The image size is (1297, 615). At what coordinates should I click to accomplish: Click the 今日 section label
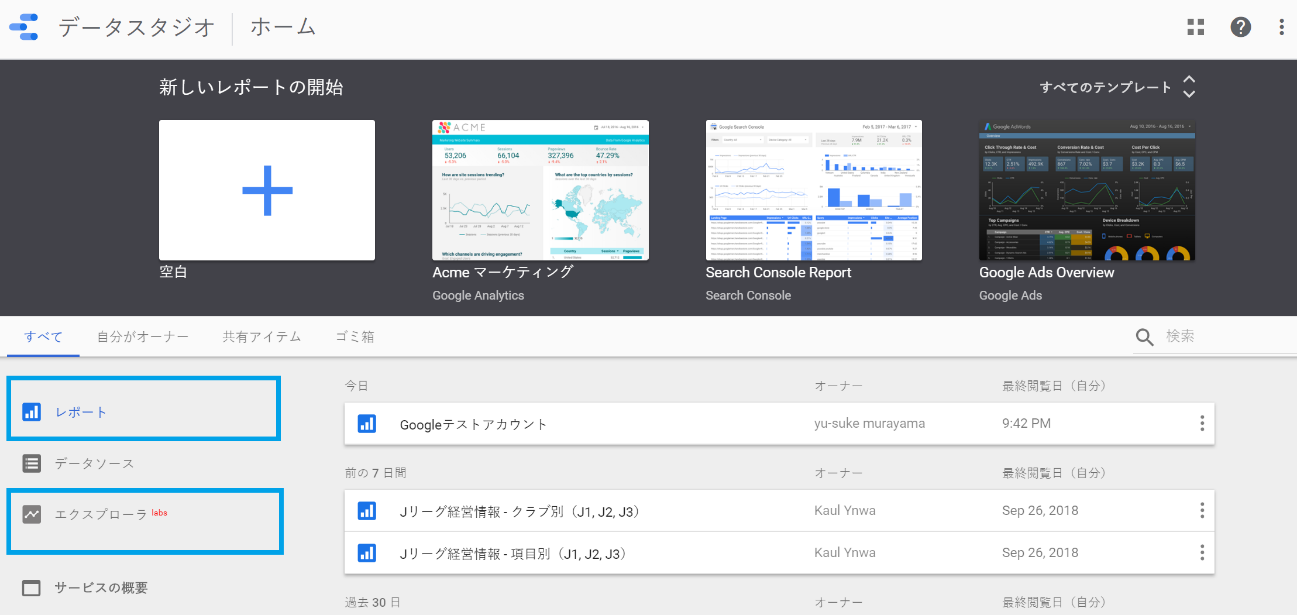358,385
